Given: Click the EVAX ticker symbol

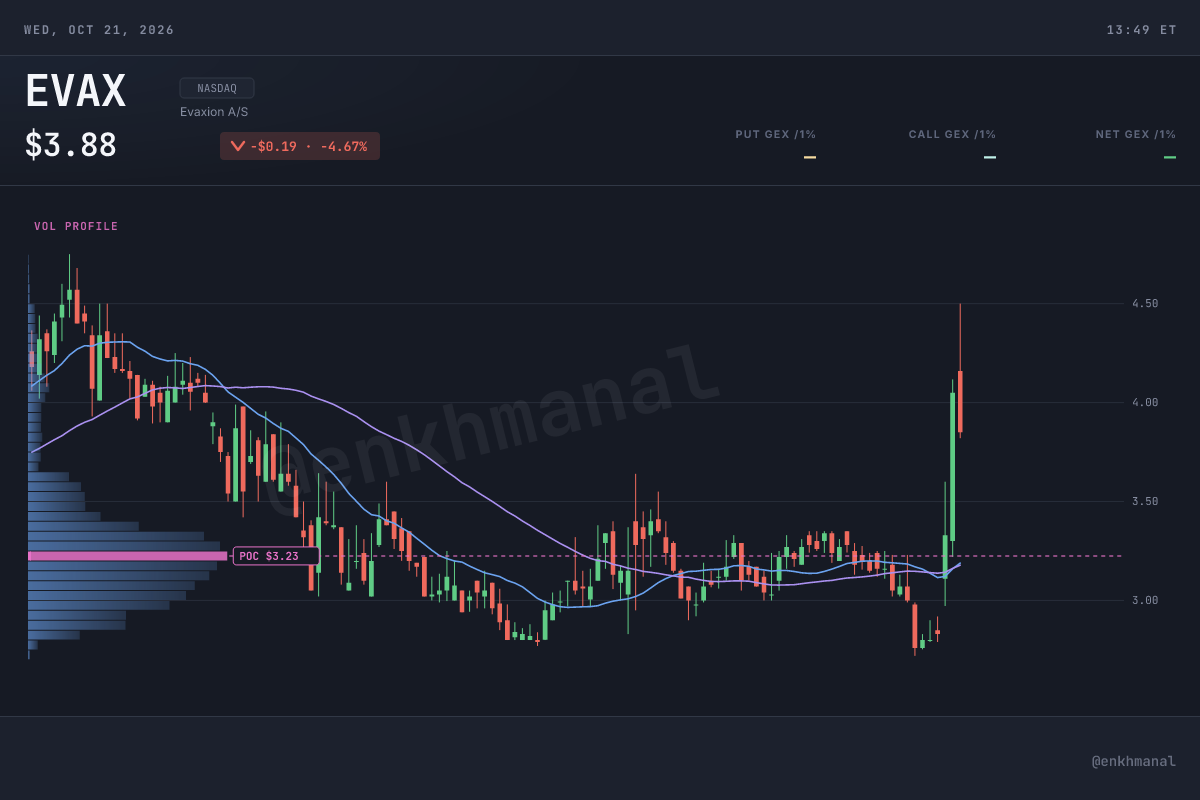Looking at the screenshot, I should point(76,91).
